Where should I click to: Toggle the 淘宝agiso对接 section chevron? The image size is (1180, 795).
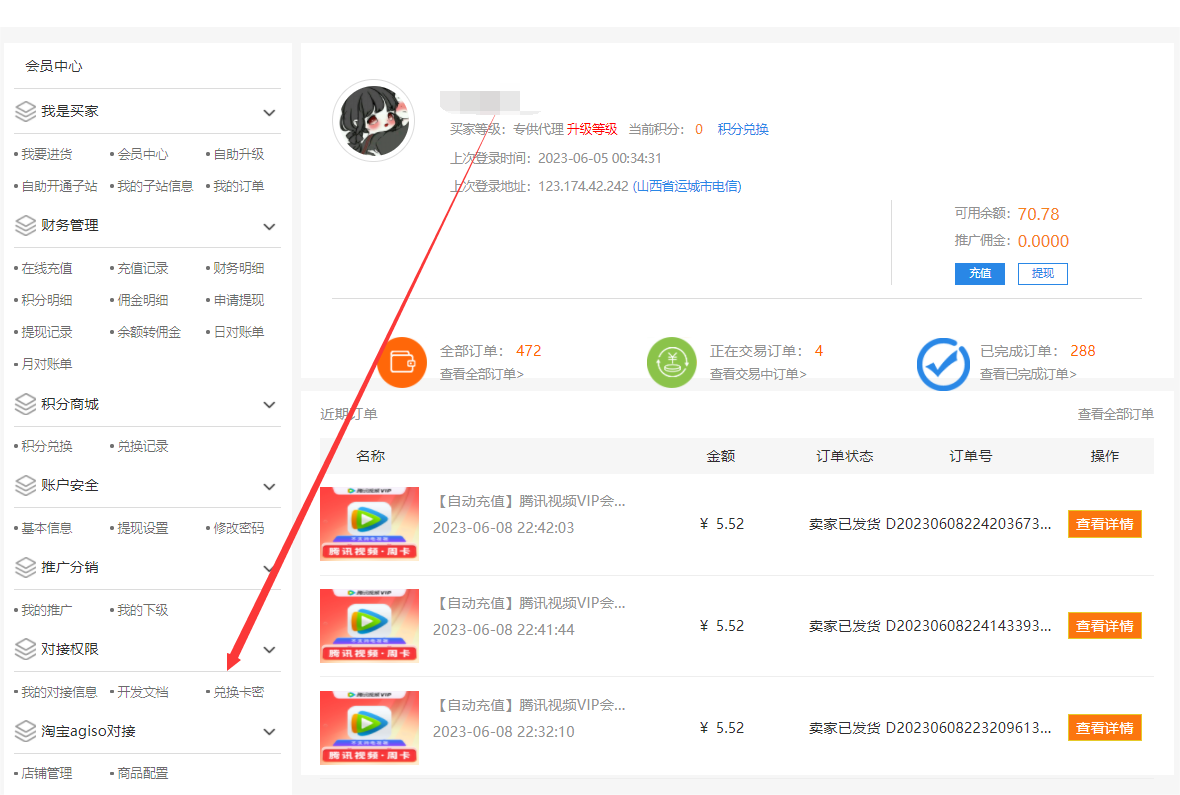click(x=269, y=732)
